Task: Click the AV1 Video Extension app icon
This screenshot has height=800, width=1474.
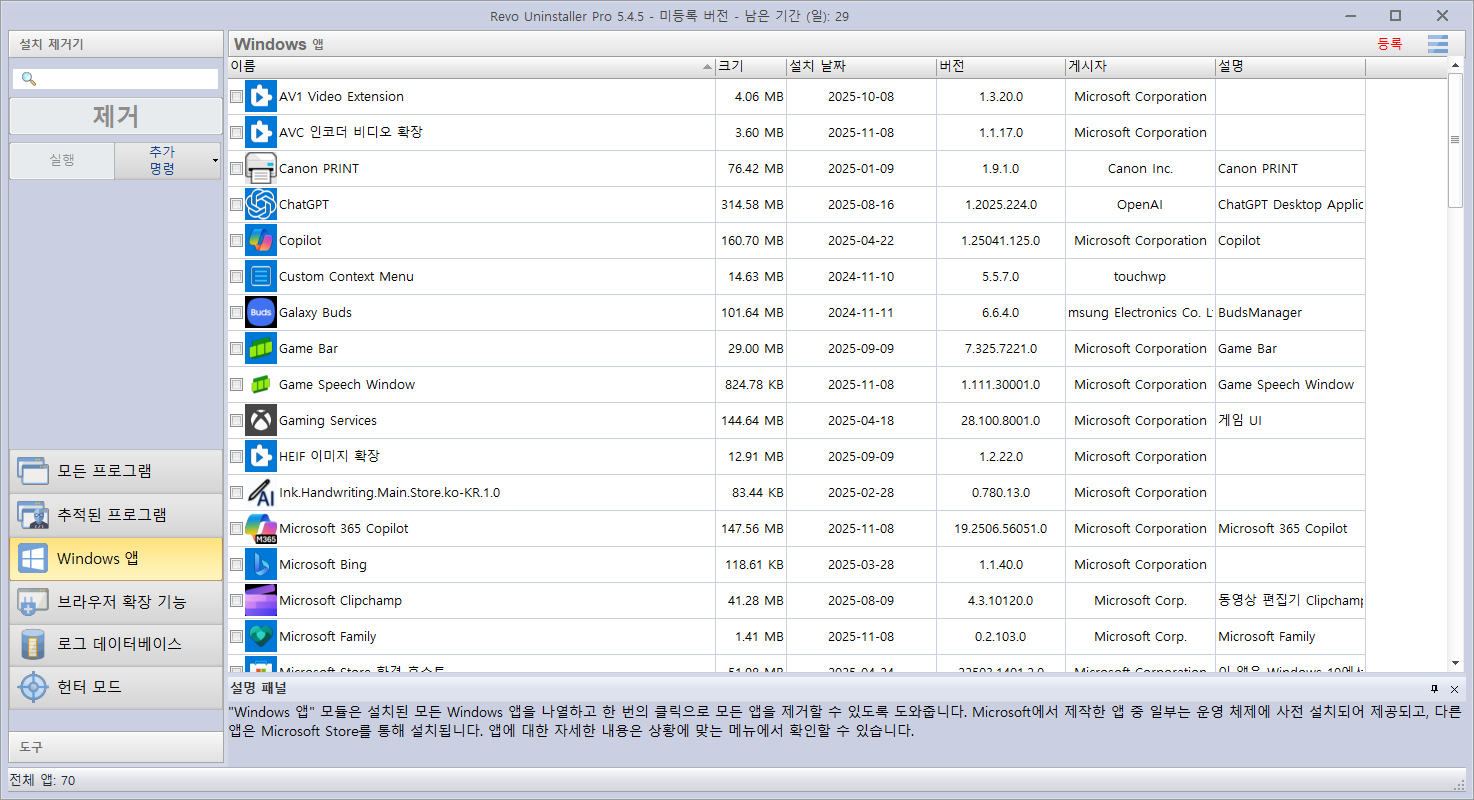Action: click(x=261, y=97)
